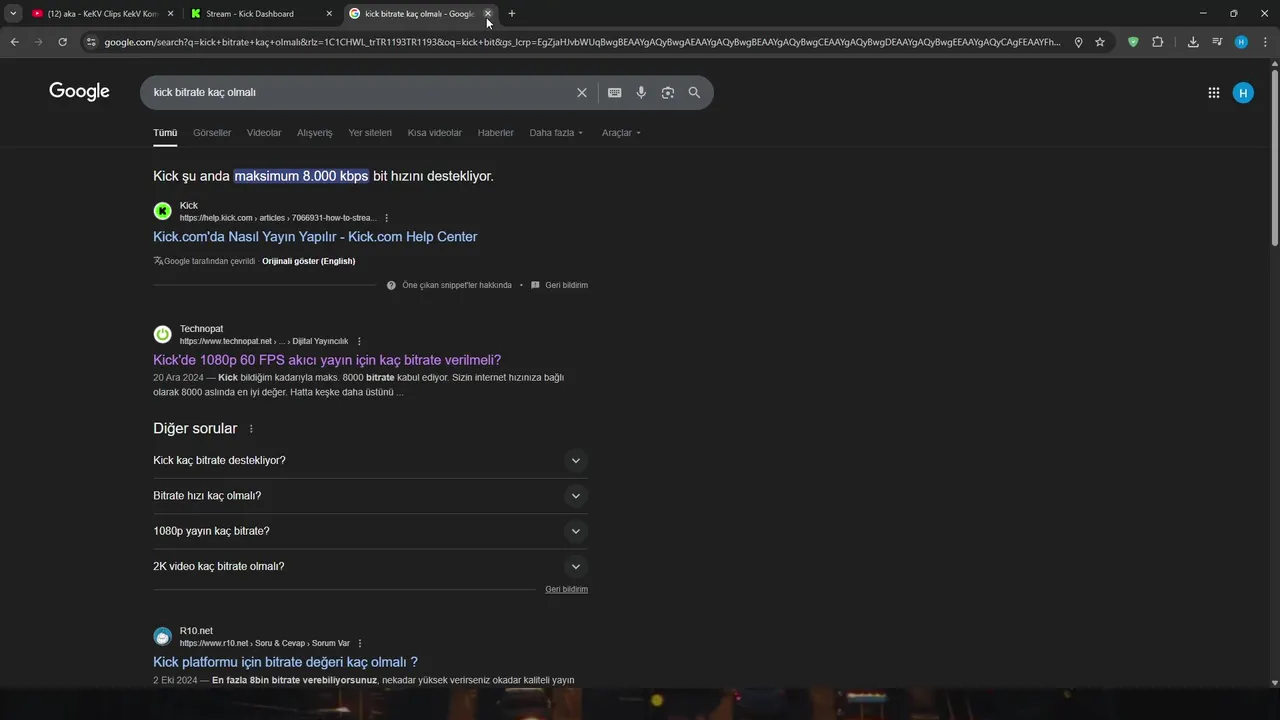Viewport: 1280px width, 720px height.
Task: Expand '2K video kaç bitrate olmalı?' question
Action: 370,566
